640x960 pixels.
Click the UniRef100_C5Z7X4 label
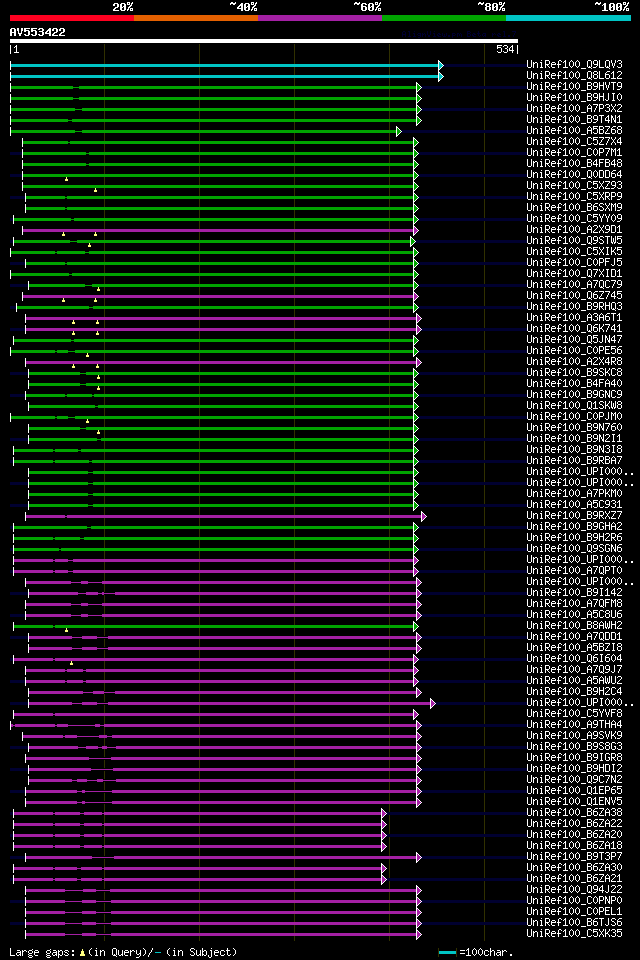pyautogui.click(x=574, y=141)
